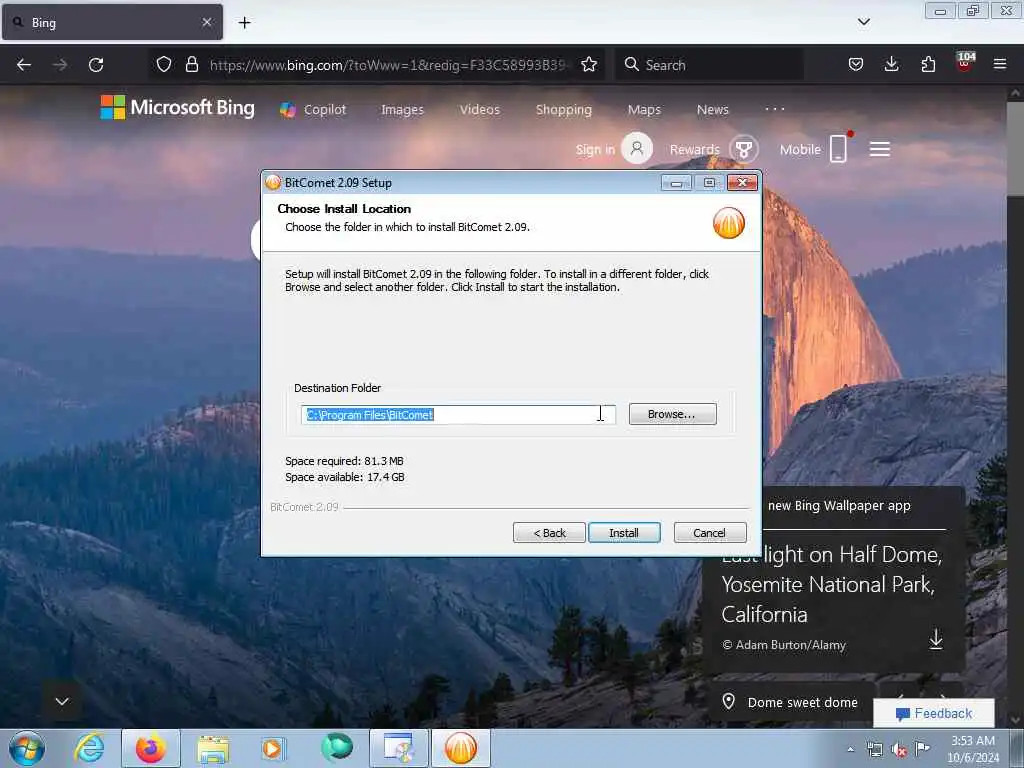
Task: Open a new tab with plus
Action: click(244, 23)
